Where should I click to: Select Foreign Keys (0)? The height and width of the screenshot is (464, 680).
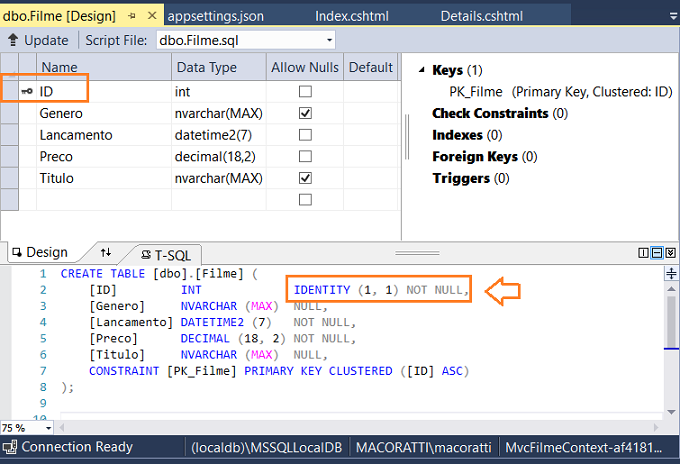(x=485, y=156)
